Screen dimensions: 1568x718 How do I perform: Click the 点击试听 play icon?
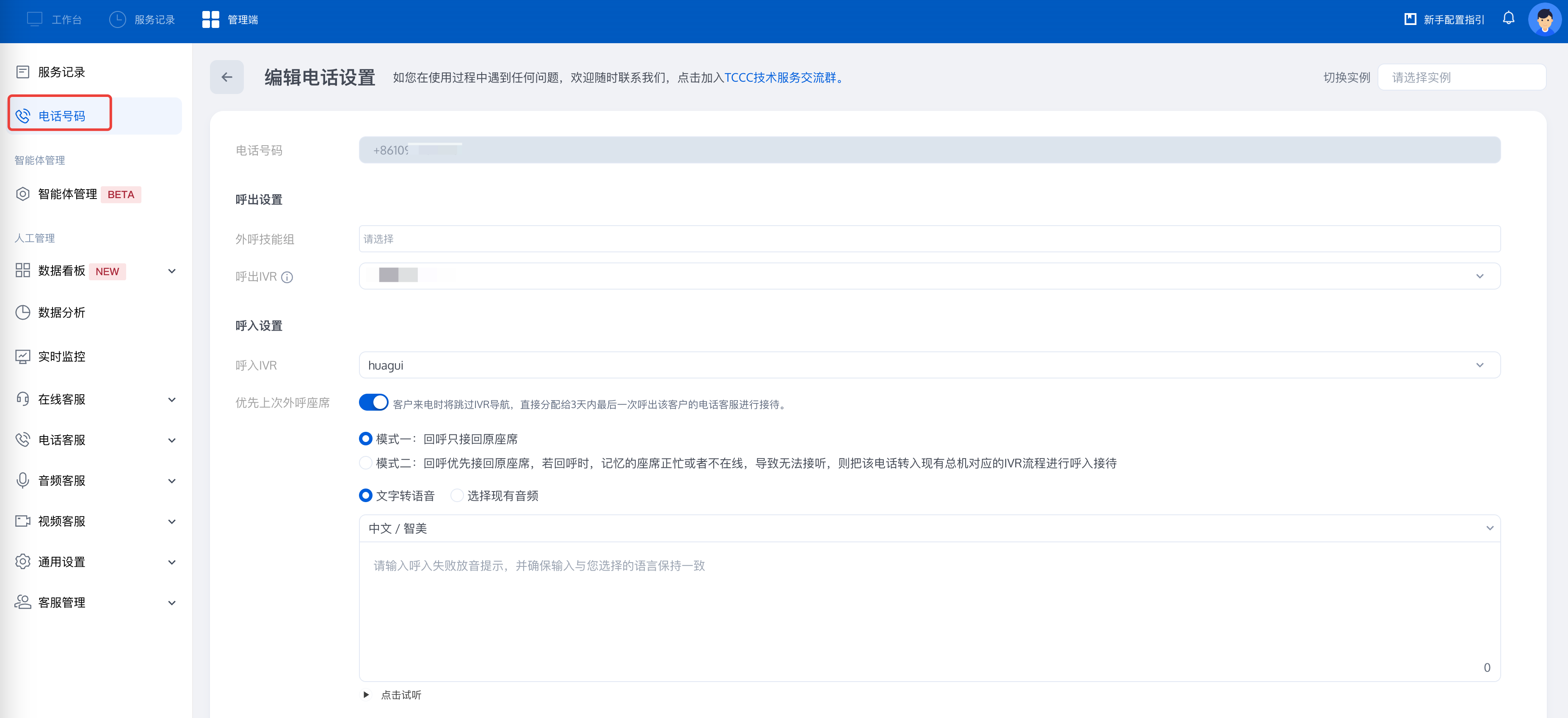366,695
